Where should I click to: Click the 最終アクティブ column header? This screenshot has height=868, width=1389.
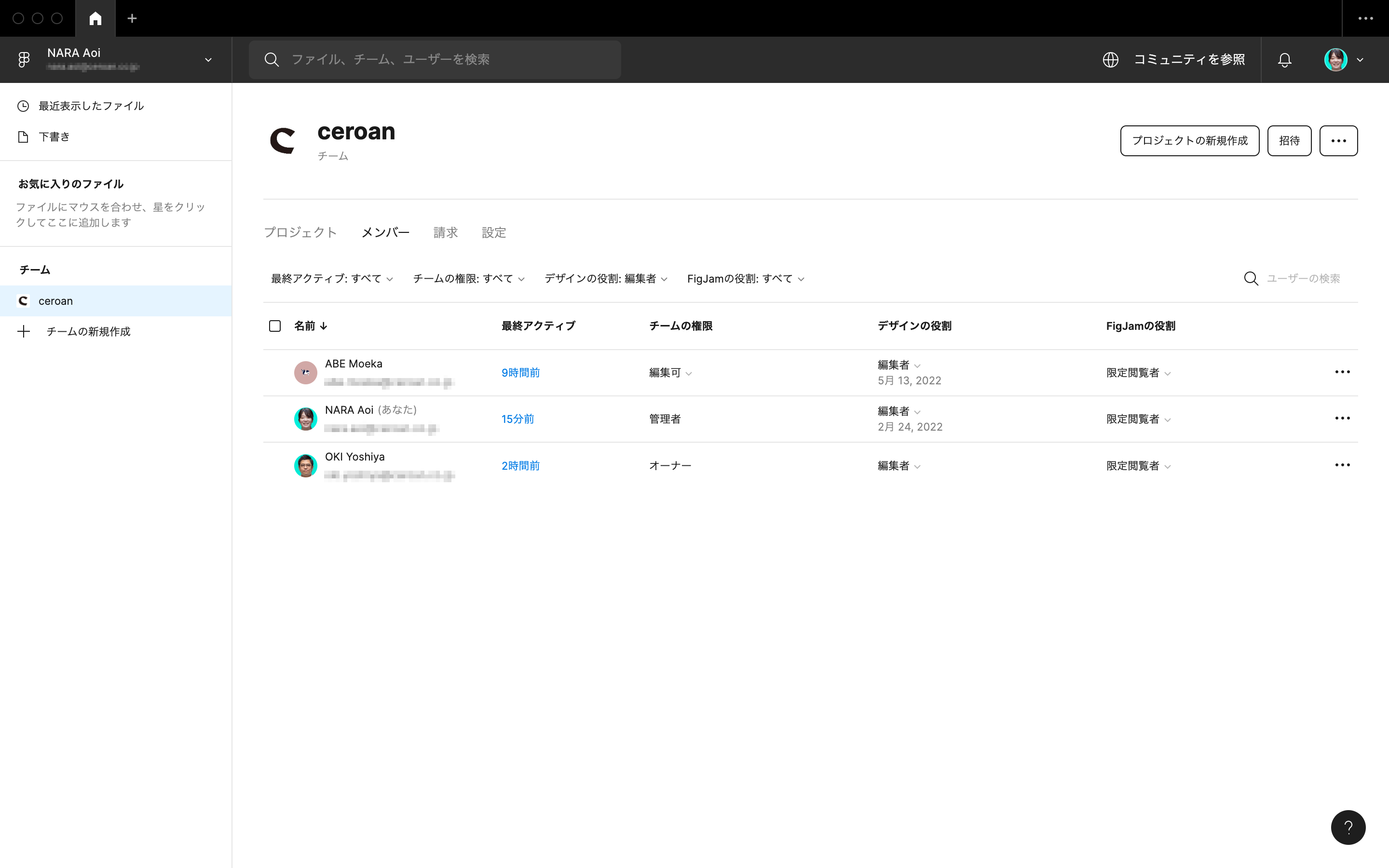coord(538,326)
